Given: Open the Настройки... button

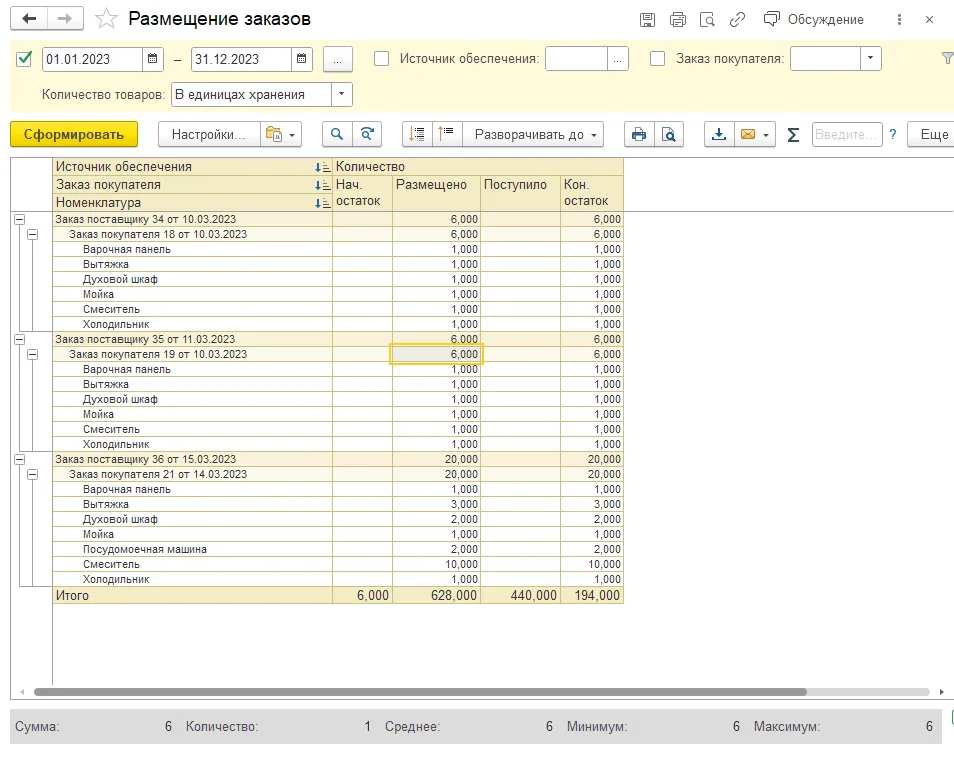Looking at the screenshot, I should click(209, 134).
